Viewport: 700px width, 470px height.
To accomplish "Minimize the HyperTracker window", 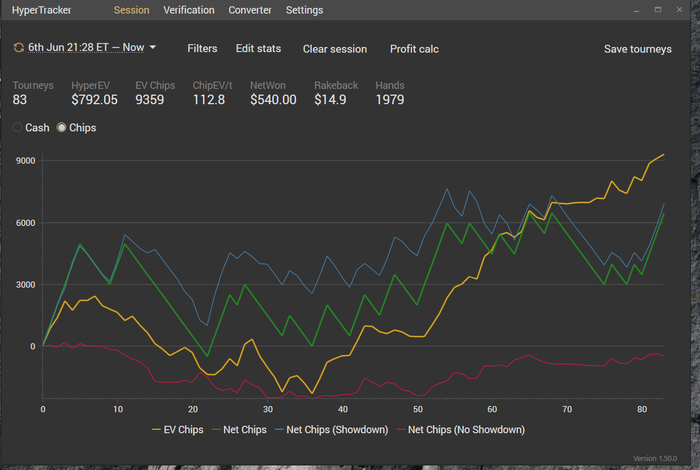I will (636, 10).
